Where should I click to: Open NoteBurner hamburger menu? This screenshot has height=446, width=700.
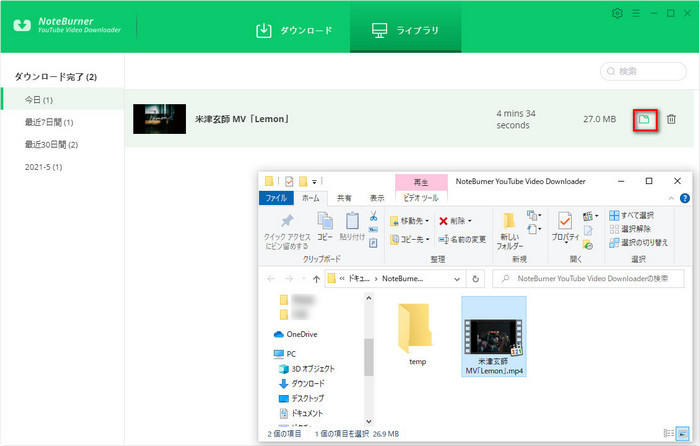pos(636,13)
